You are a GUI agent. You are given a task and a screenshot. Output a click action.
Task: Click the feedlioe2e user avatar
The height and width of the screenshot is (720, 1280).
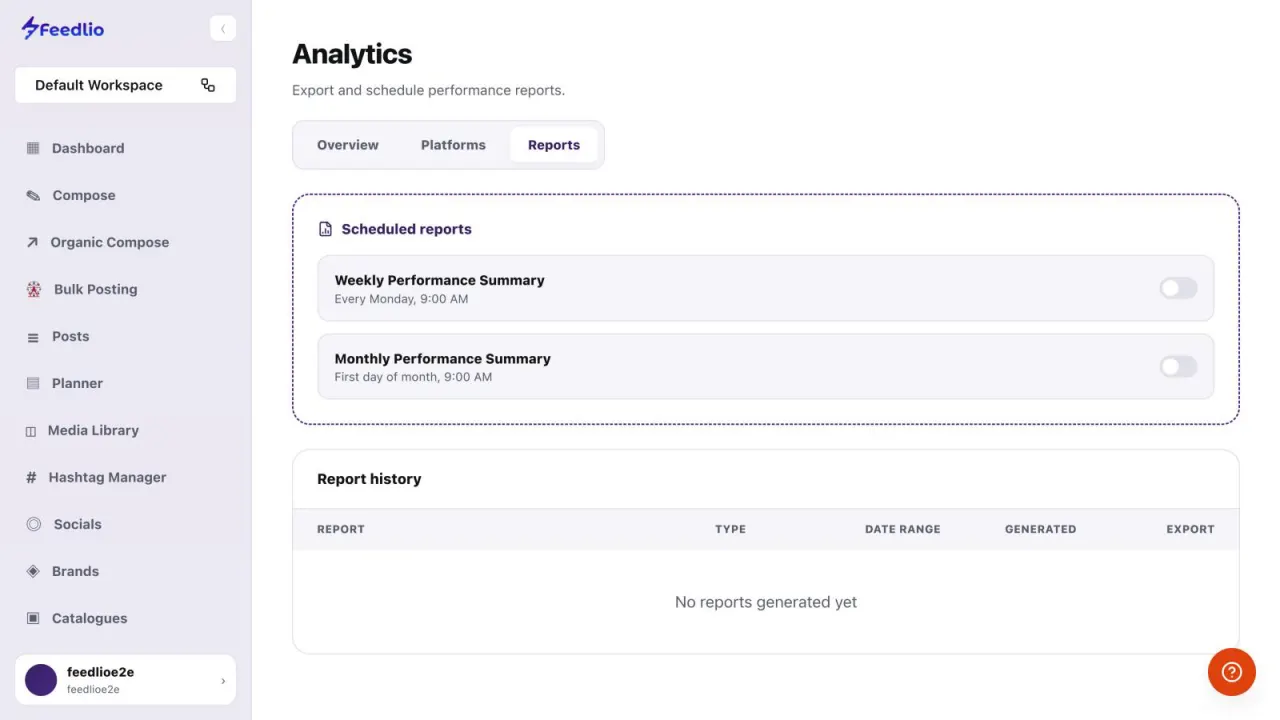pos(41,680)
